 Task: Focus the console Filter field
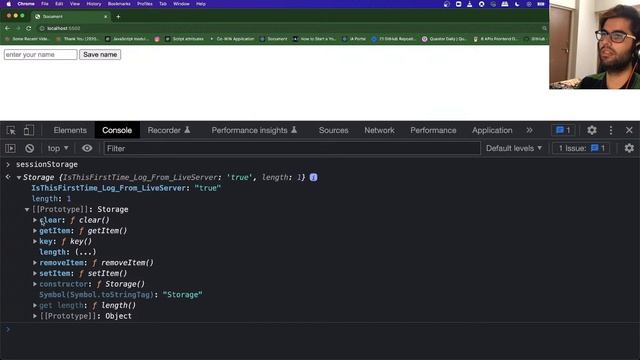click(292, 149)
